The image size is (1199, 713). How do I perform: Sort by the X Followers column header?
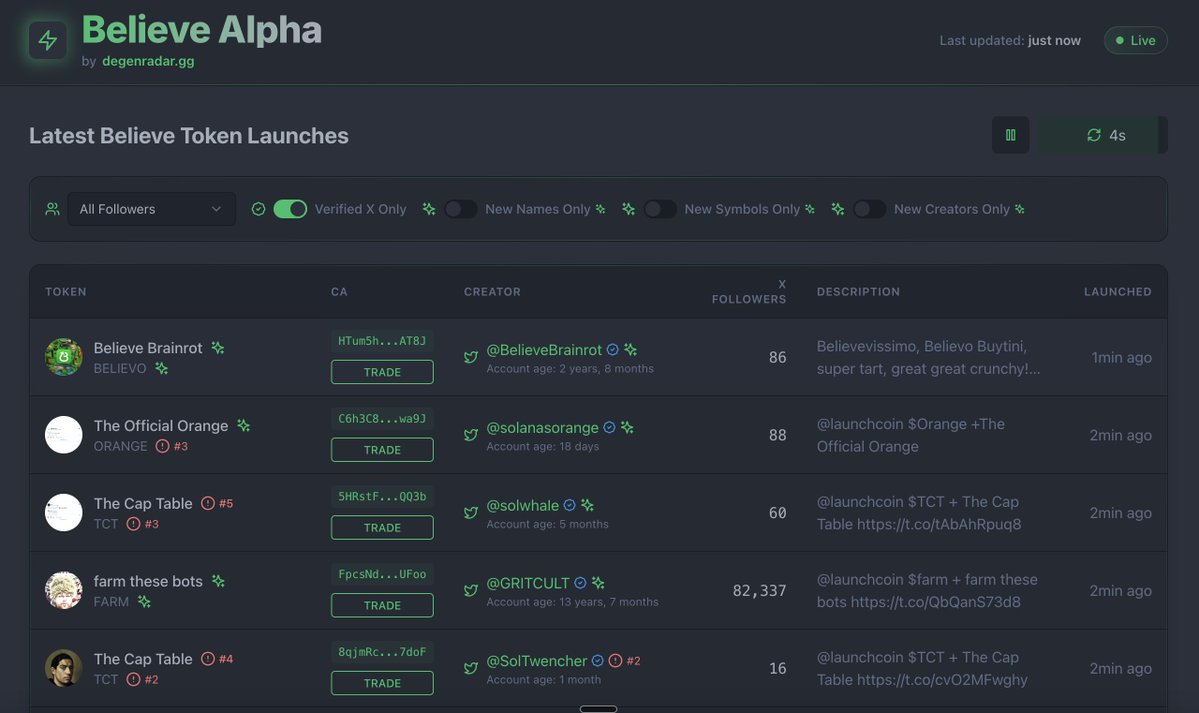(749, 291)
